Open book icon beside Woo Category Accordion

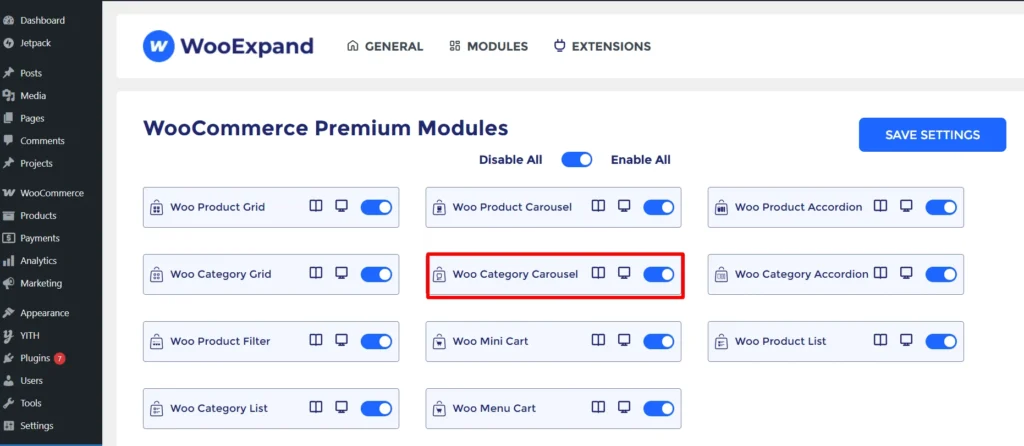[881, 273]
